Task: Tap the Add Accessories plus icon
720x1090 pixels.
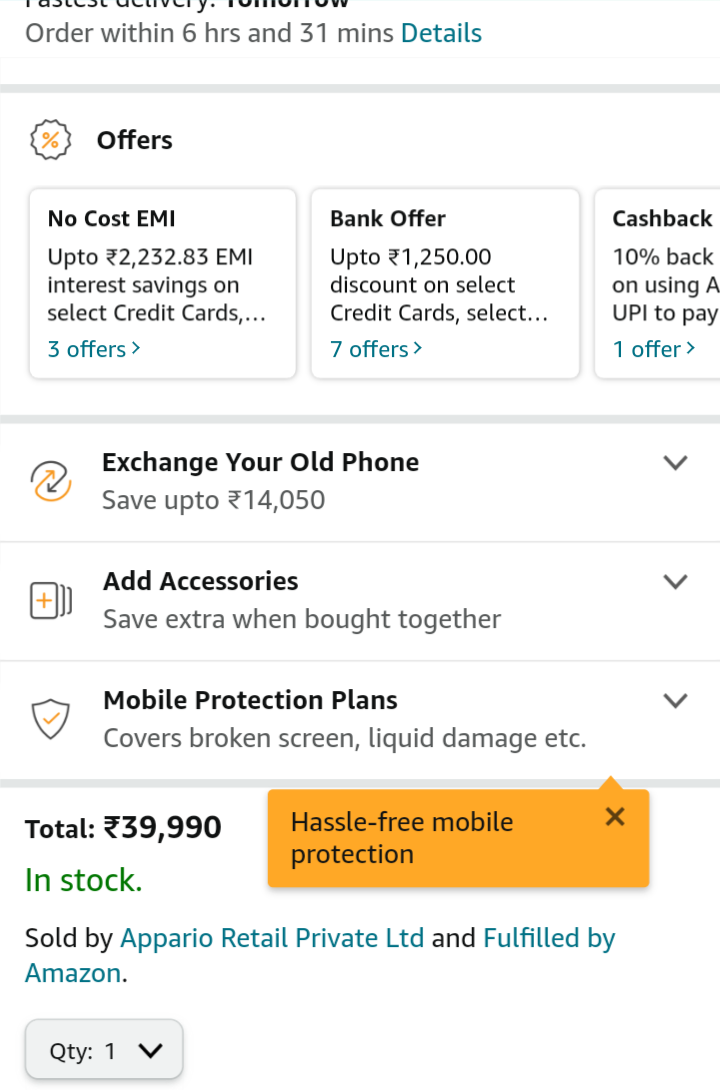Action: (50, 600)
